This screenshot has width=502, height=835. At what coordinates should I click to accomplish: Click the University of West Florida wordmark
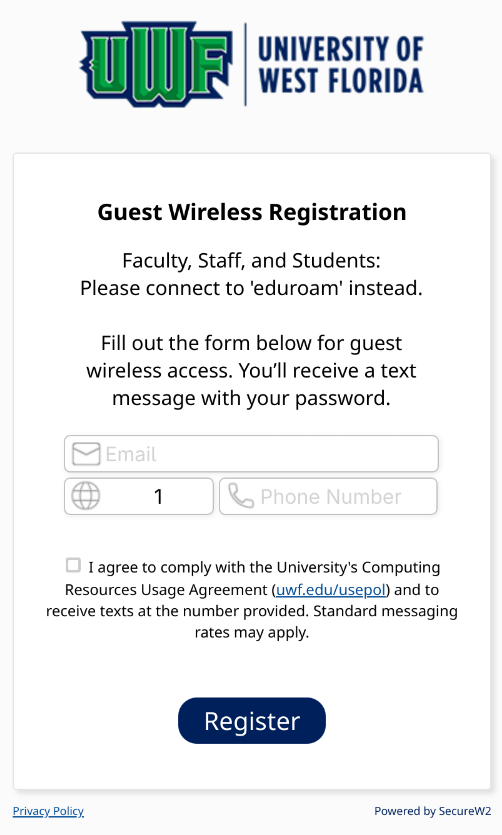[x=341, y=64]
